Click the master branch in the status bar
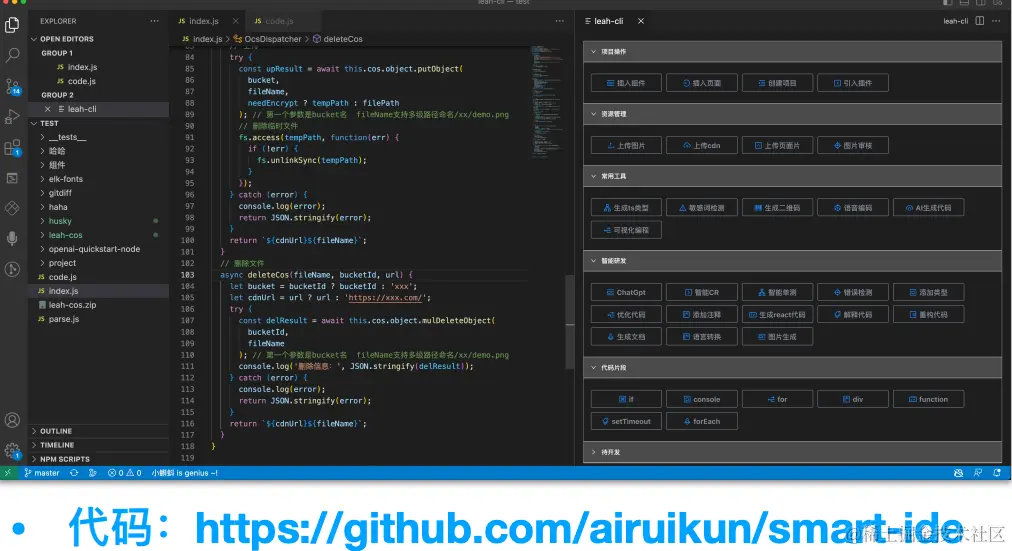 (x=42, y=473)
